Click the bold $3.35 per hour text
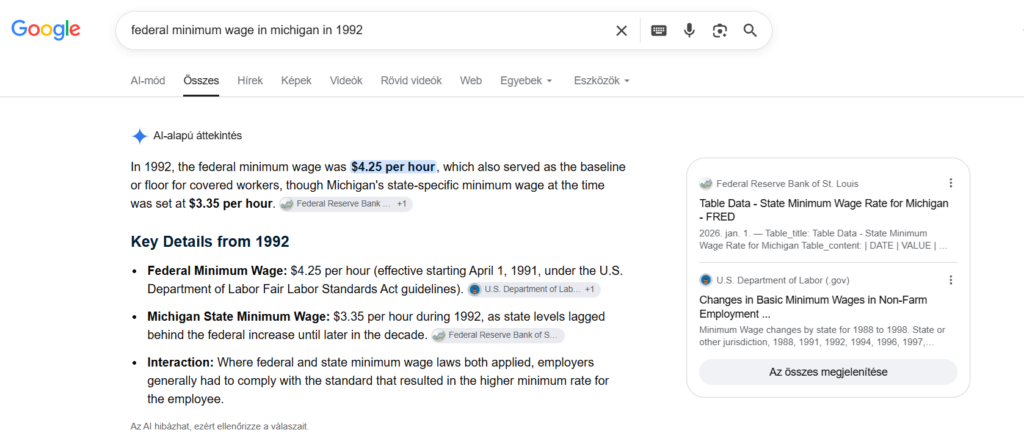The width and height of the screenshot is (1024, 438). coord(231,204)
